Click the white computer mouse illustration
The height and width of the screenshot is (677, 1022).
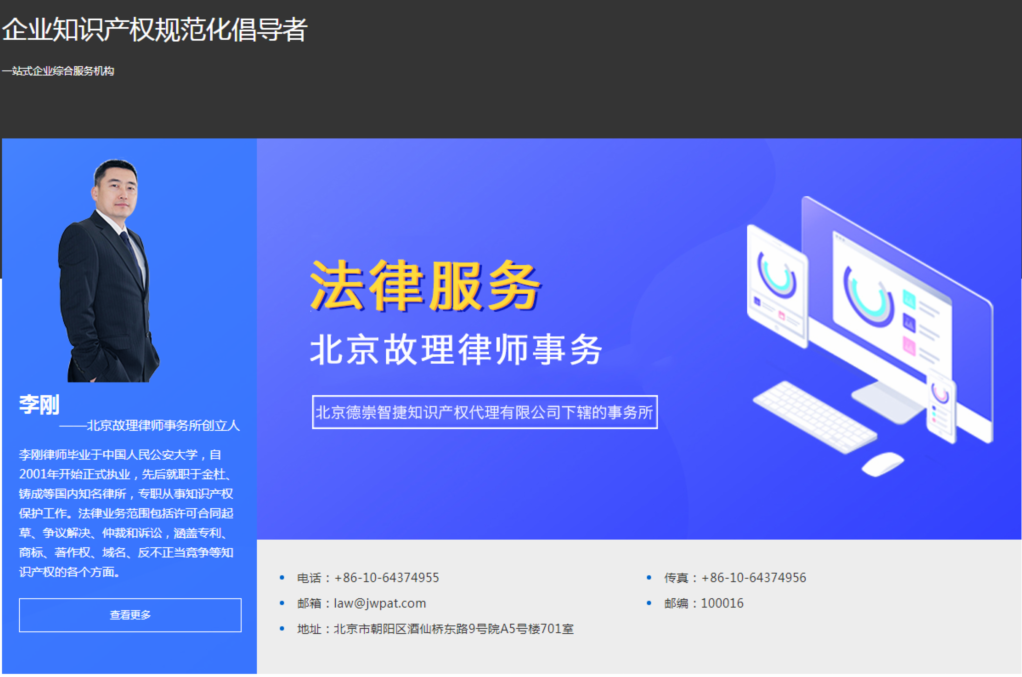point(882,464)
